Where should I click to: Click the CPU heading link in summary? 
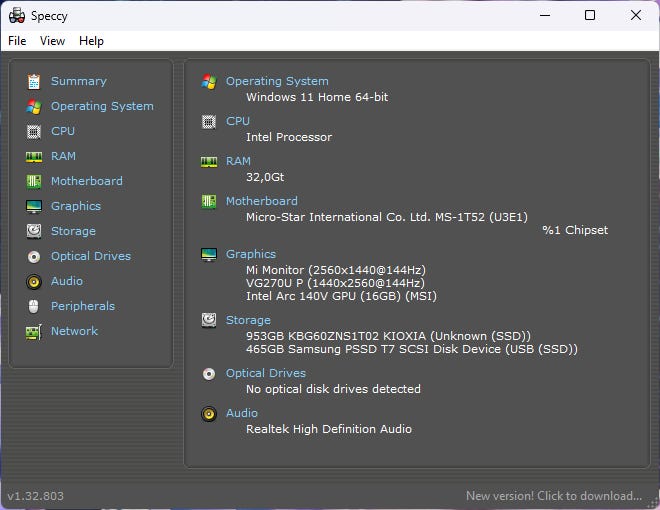(x=238, y=121)
